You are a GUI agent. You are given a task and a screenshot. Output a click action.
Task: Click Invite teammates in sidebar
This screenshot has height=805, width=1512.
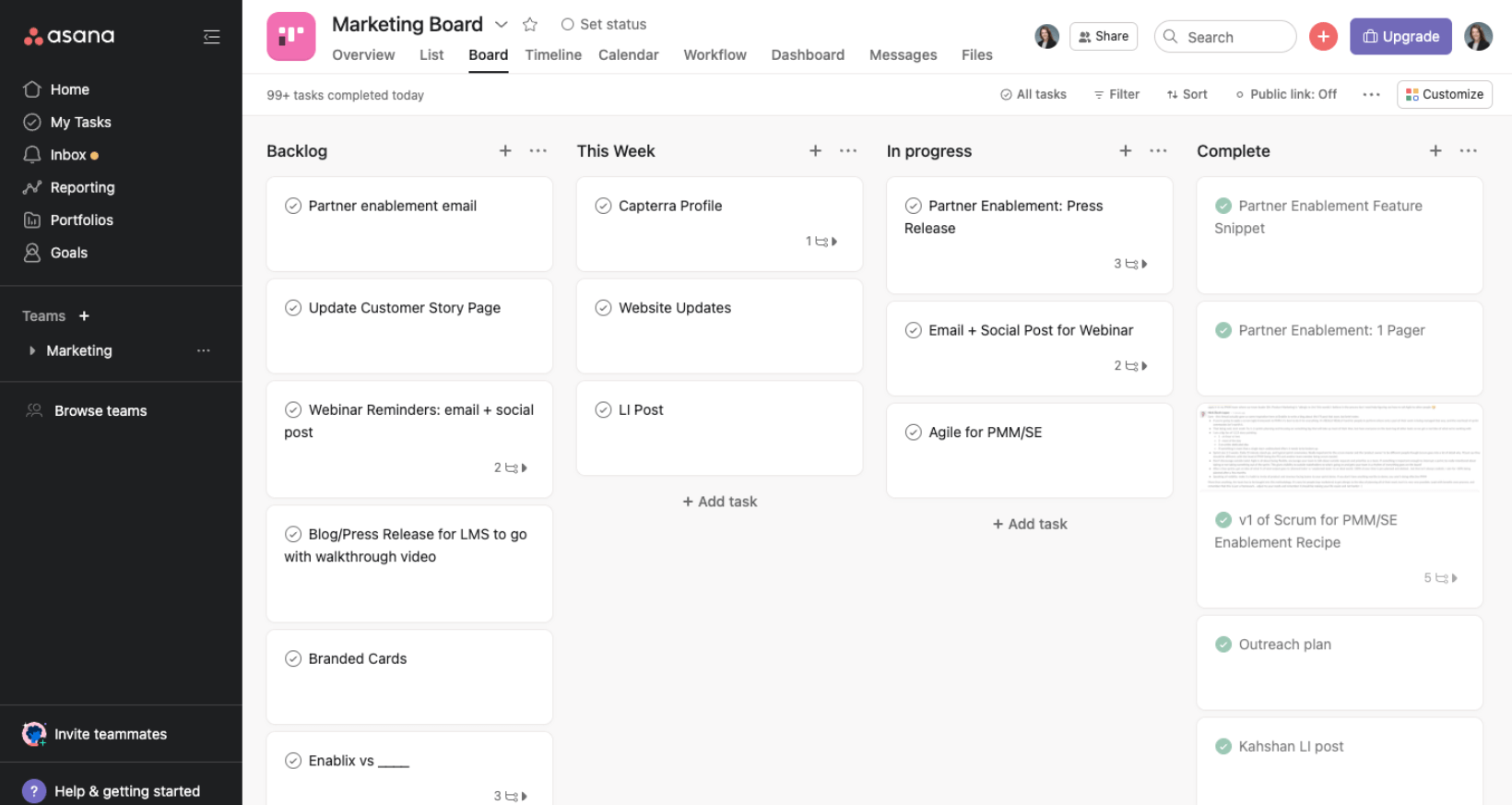[95, 734]
